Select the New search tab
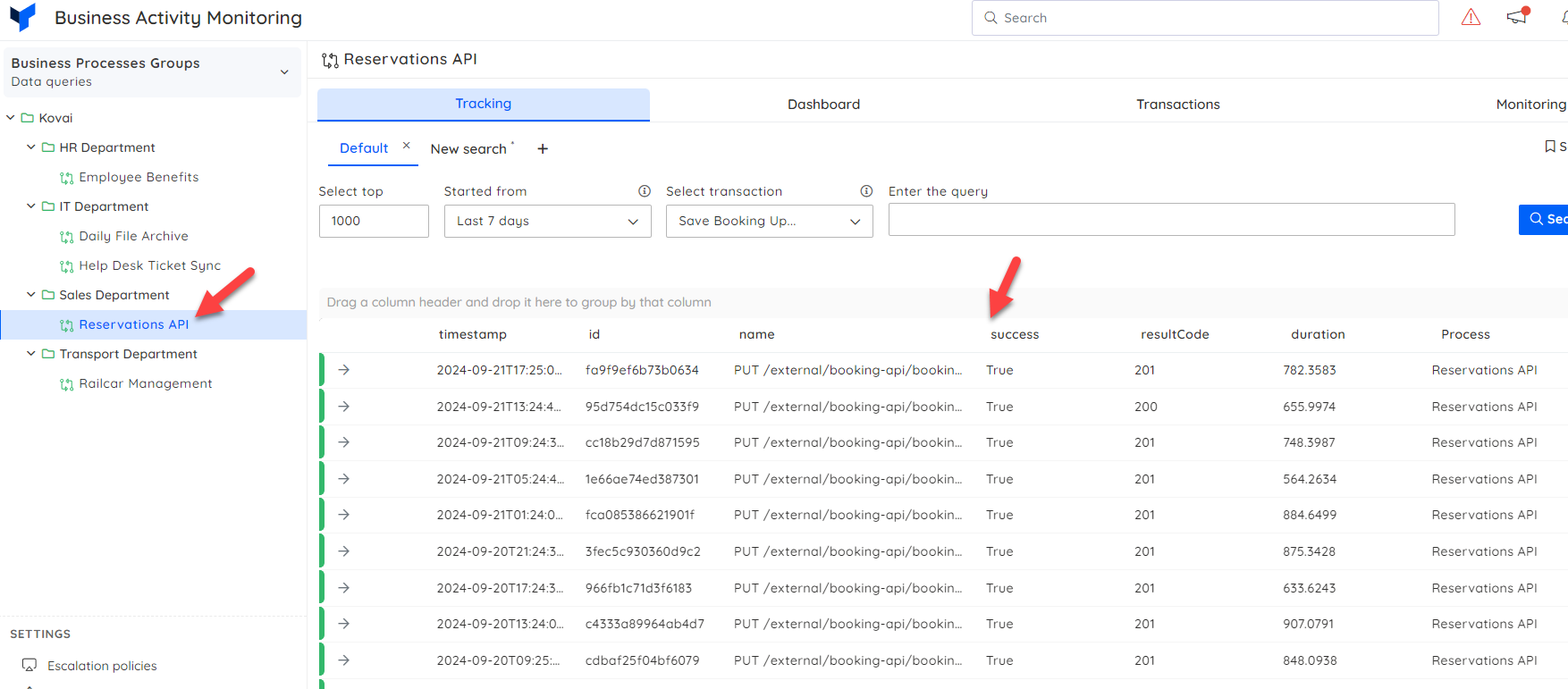The width and height of the screenshot is (1568, 689). (468, 149)
